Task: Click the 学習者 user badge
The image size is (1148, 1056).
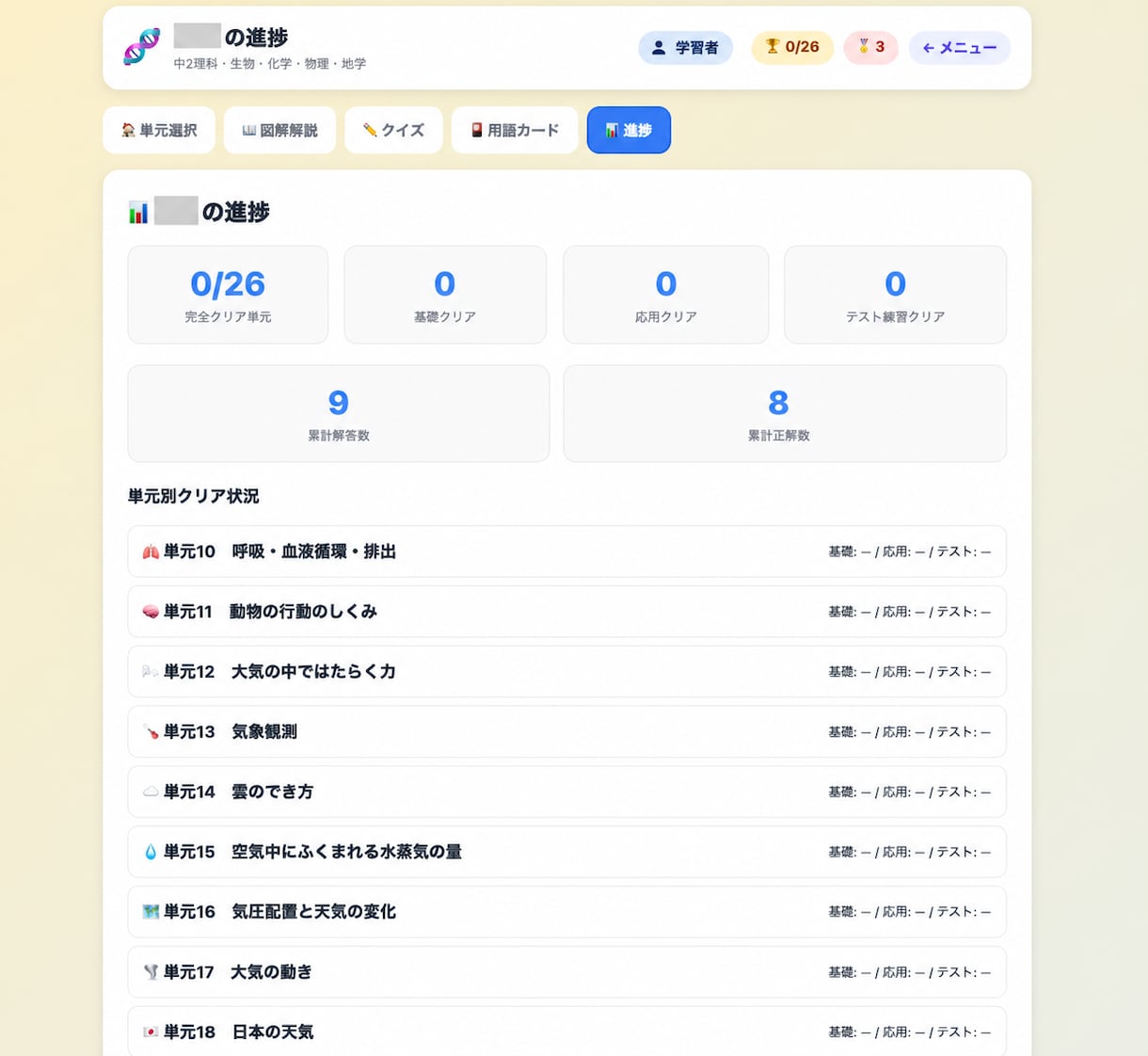Action: [x=685, y=48]
